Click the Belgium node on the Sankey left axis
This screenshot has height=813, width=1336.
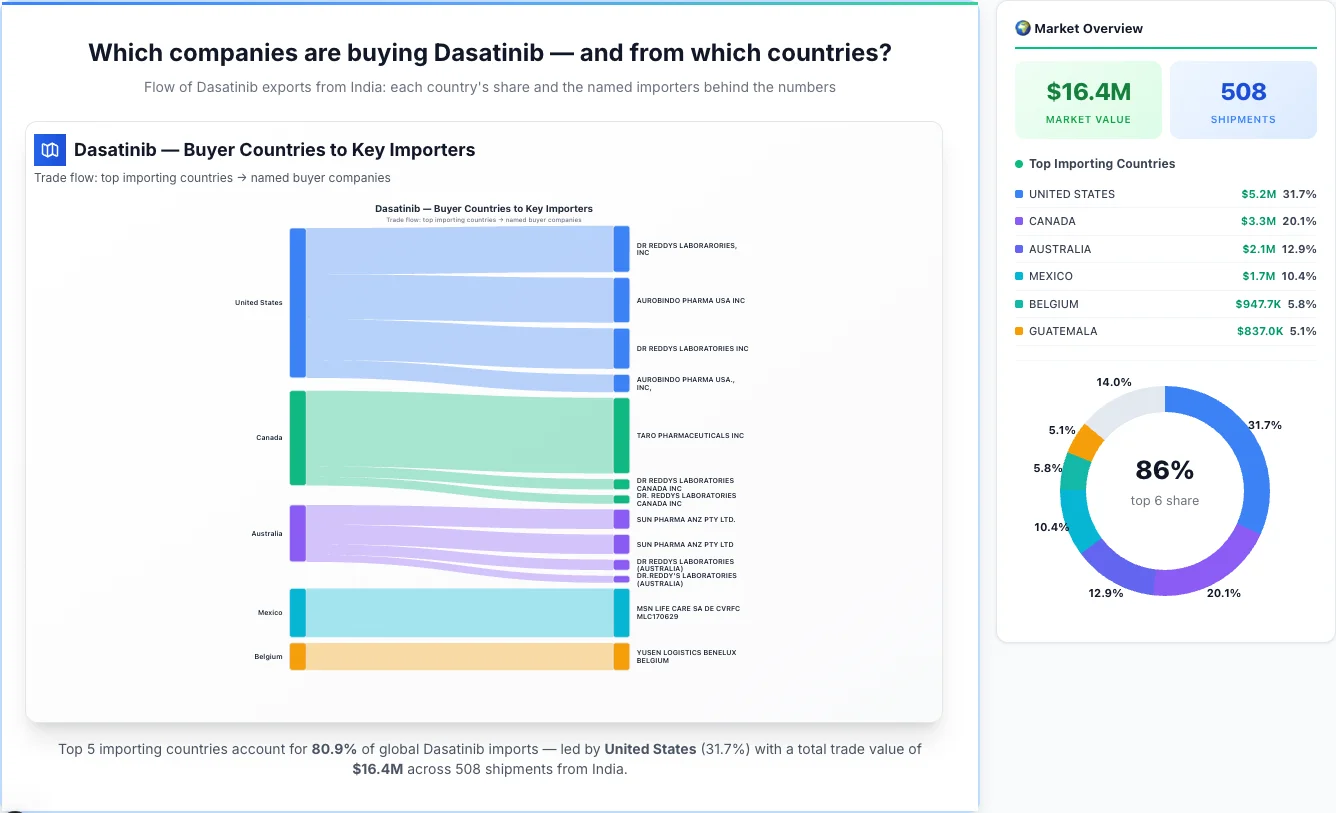(x=296, y=657)
